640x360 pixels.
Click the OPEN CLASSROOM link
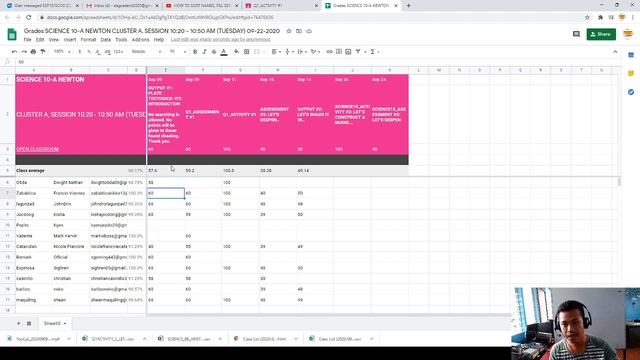pyautogui.click(x=37, y=149)
